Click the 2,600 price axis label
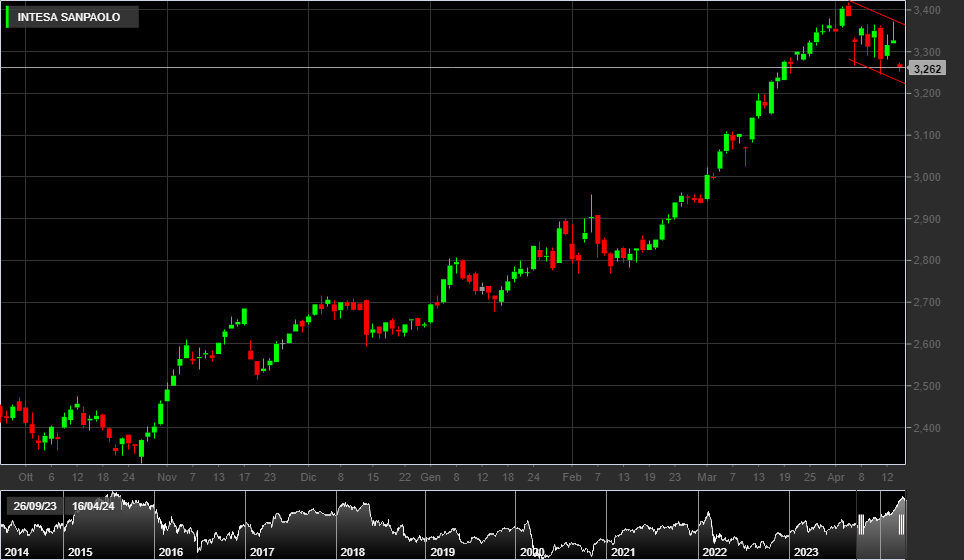964x560 pixels. coord(926,344)
